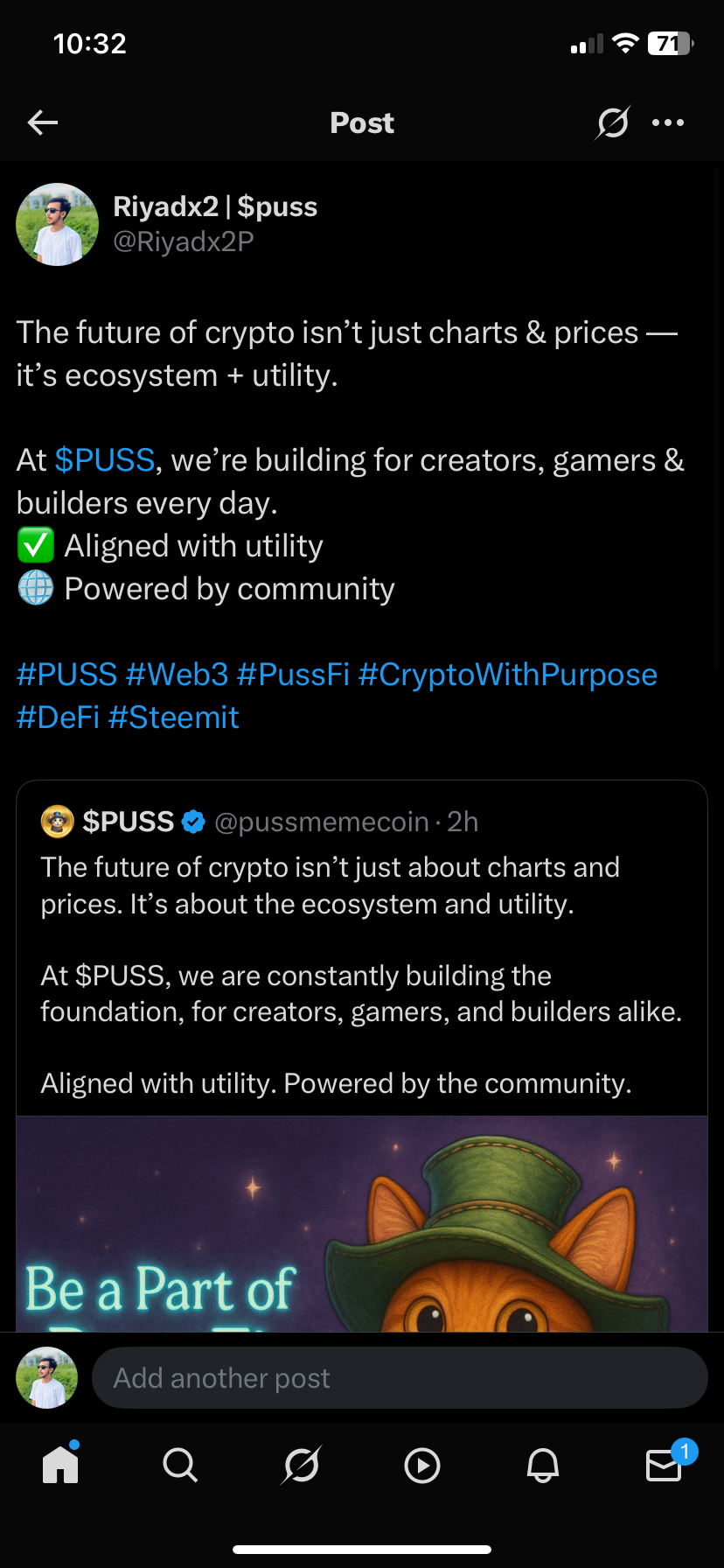Open the Search tab
This screenshot has width=724, height=1568.
[180, 1465]
